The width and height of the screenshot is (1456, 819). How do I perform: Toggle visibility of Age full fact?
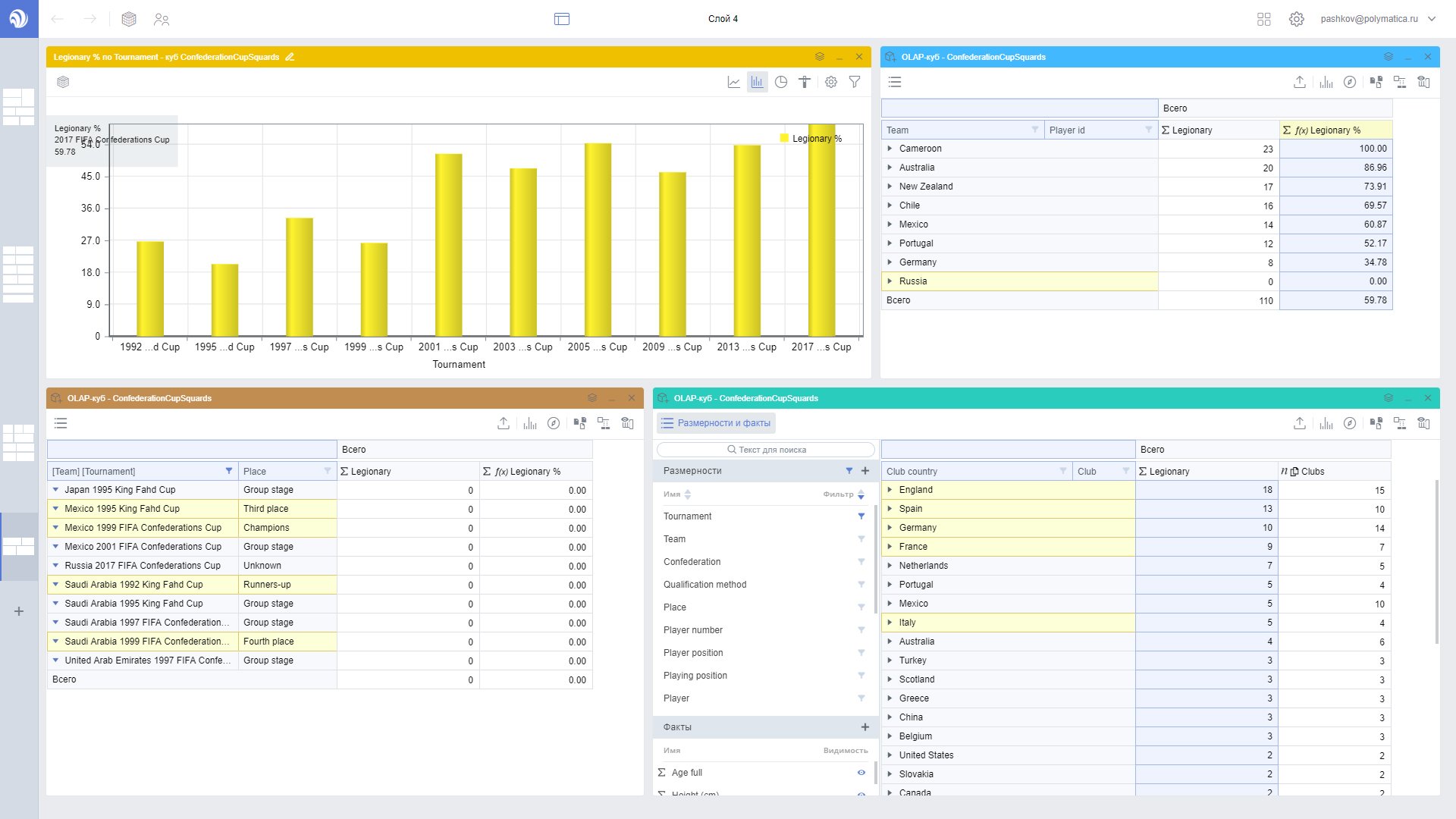(x=861, y=773)
